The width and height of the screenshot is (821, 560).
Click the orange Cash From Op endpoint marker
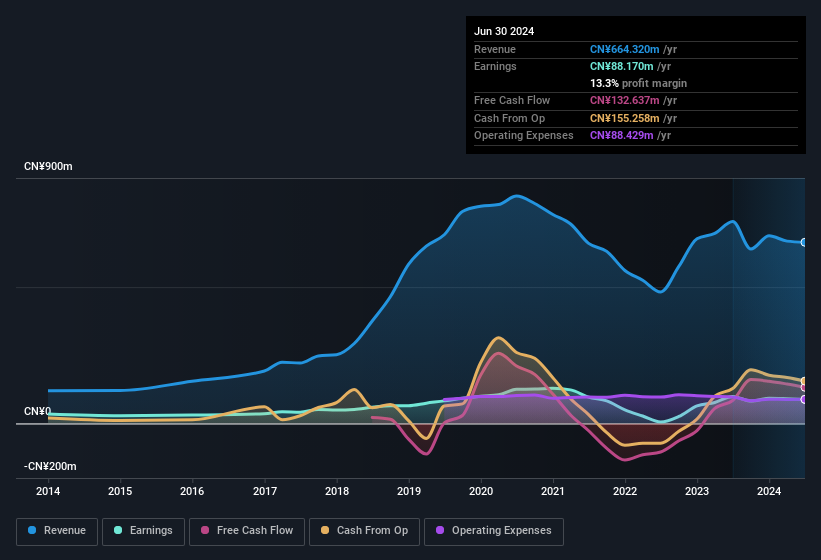pos(804,381)
